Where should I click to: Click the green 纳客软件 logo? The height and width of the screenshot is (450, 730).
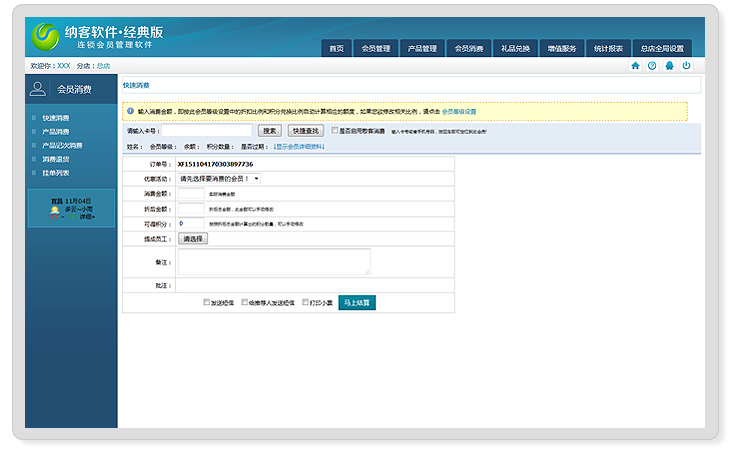click(x=45, y=37)
